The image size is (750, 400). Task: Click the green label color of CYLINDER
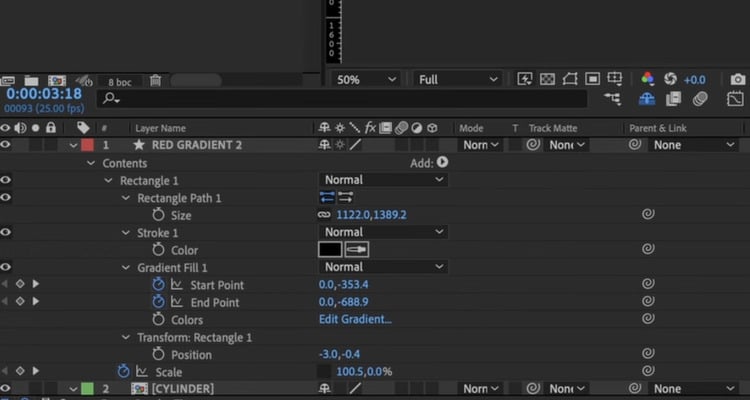(x=87, y=388)
